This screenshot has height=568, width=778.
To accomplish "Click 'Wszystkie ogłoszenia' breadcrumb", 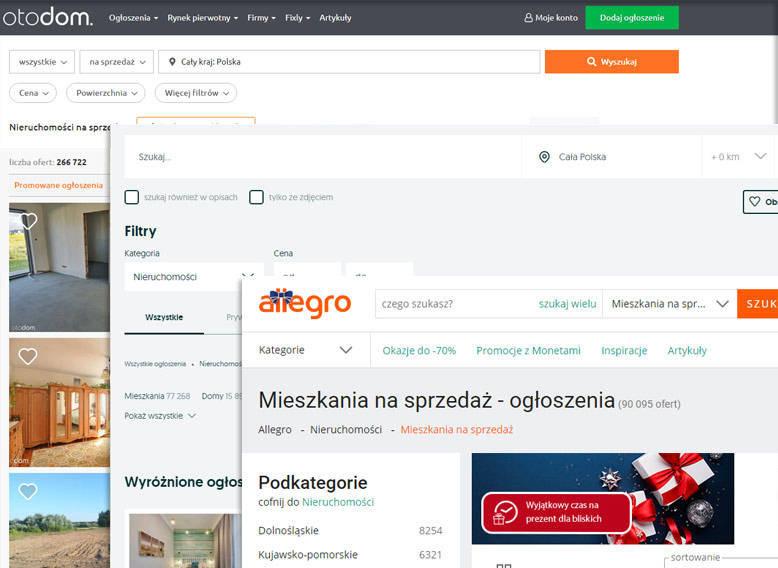I will tap(155, 364).
